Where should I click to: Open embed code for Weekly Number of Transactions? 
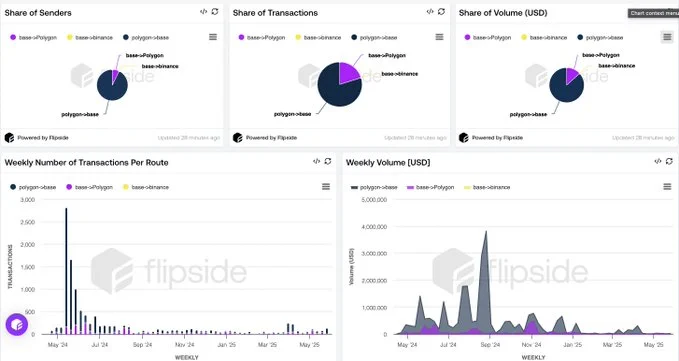[x=317, y=161]
